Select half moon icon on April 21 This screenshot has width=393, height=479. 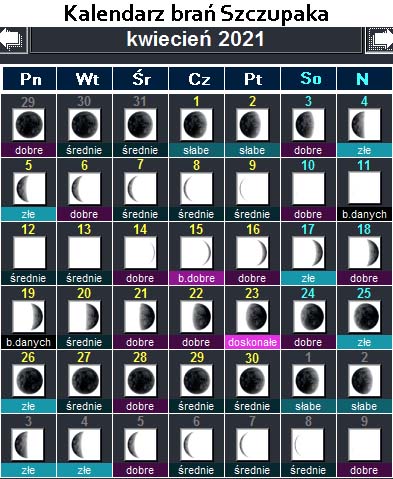[x=140, y=316]
